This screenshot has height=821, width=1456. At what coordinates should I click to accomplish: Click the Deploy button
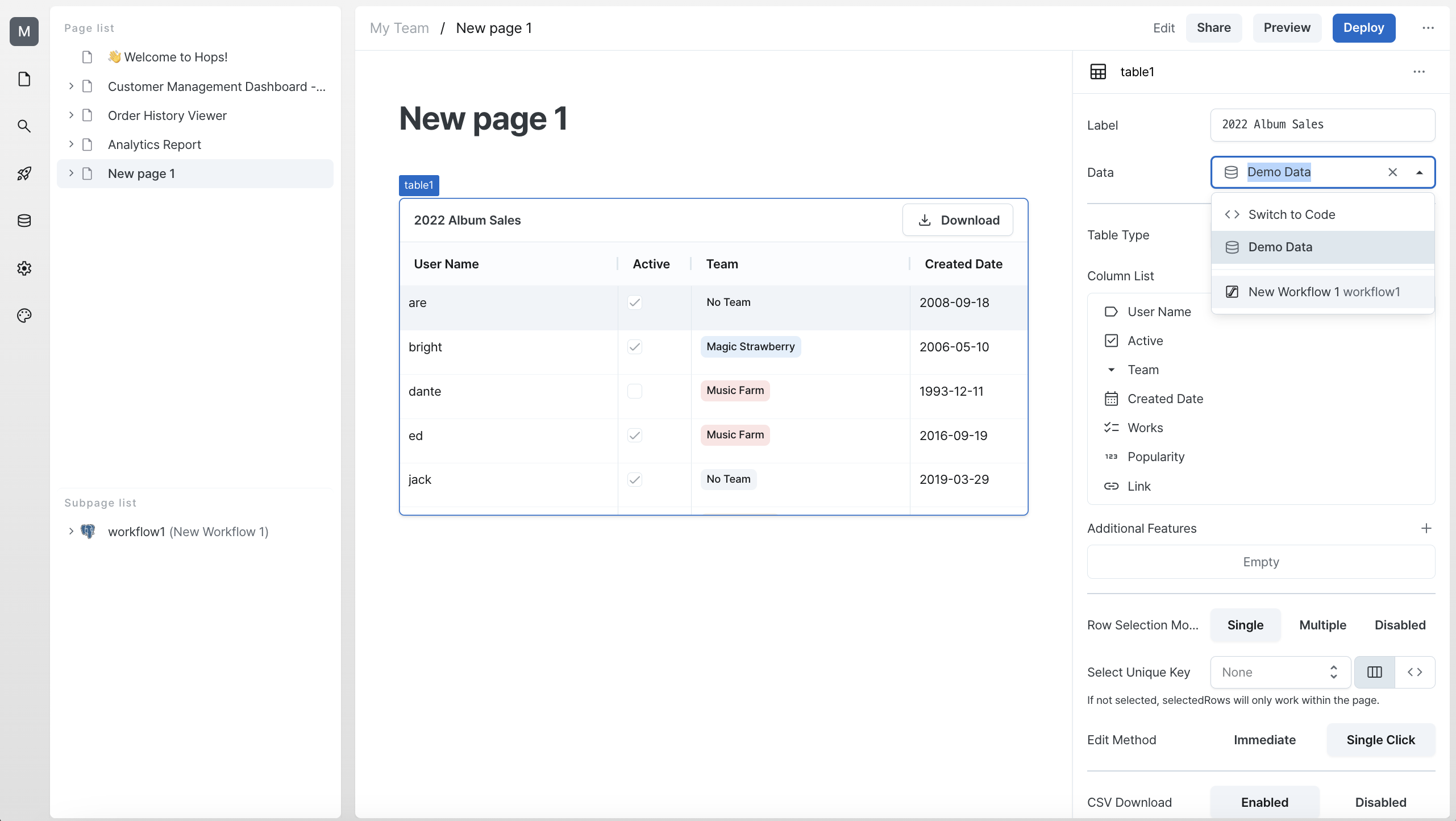pyautogui.click(x=1363, y=28)
